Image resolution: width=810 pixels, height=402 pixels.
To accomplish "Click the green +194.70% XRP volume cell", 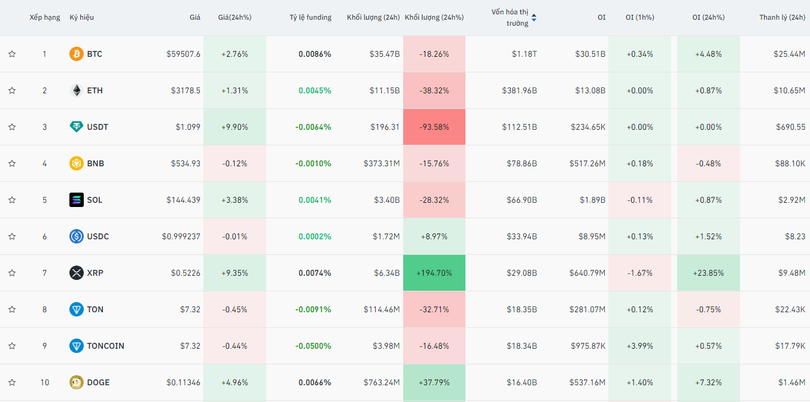I will point(434,273).
